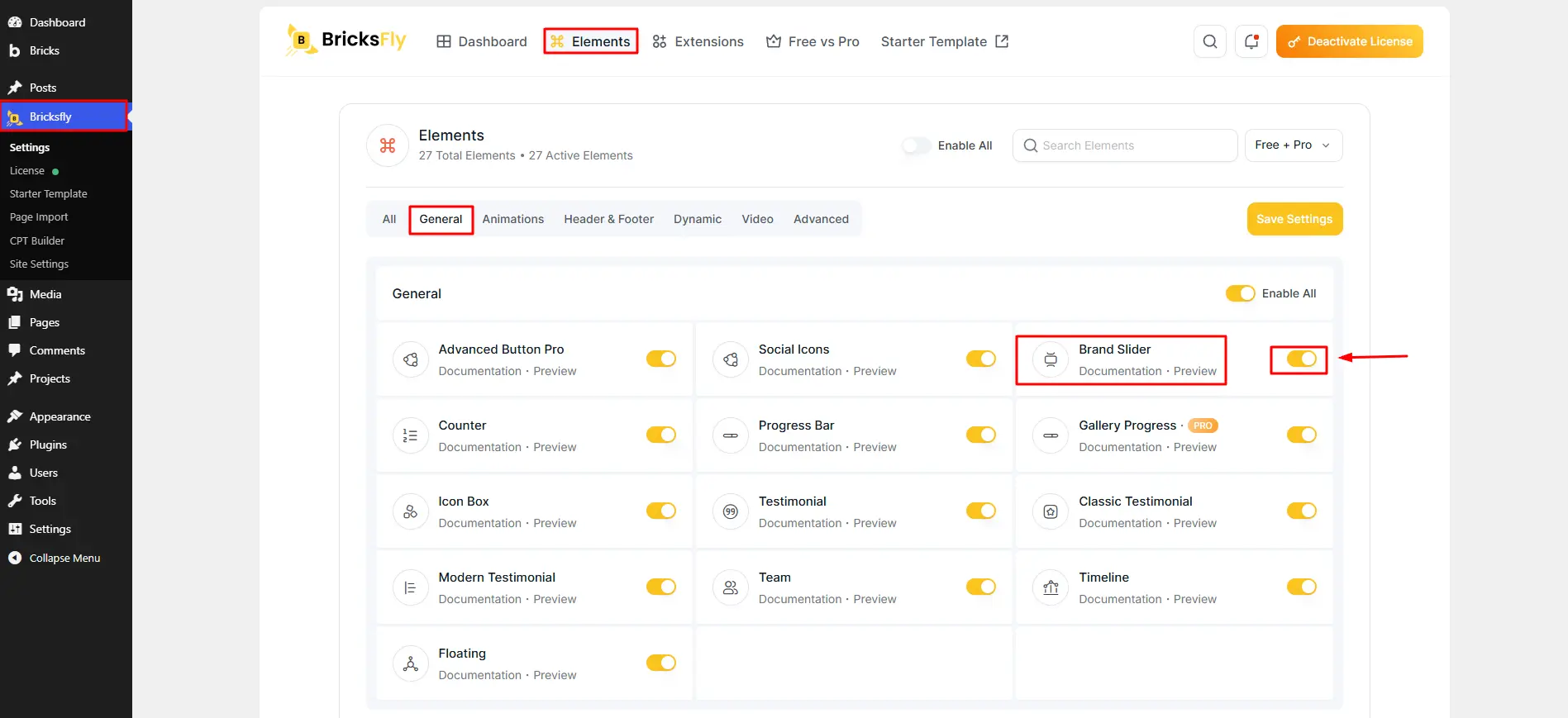1568x718 pixels.
Task: Click the Brand Slider element icon
Action: [x=1051, y=359]
